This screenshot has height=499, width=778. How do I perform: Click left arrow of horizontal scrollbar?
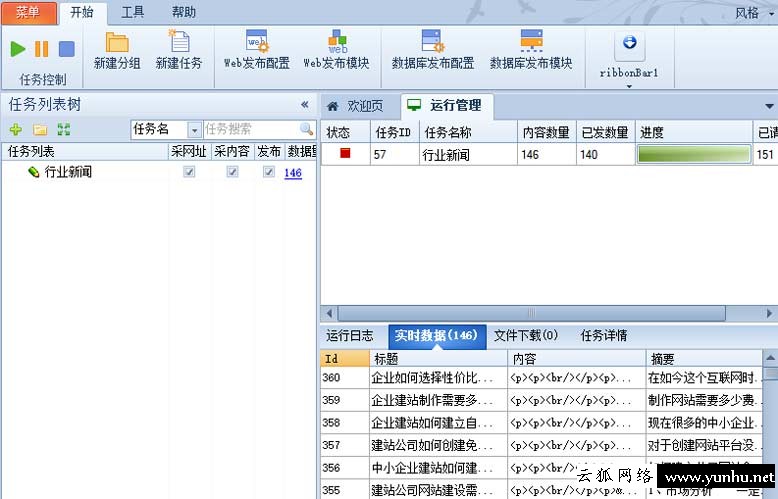[329, 313]
